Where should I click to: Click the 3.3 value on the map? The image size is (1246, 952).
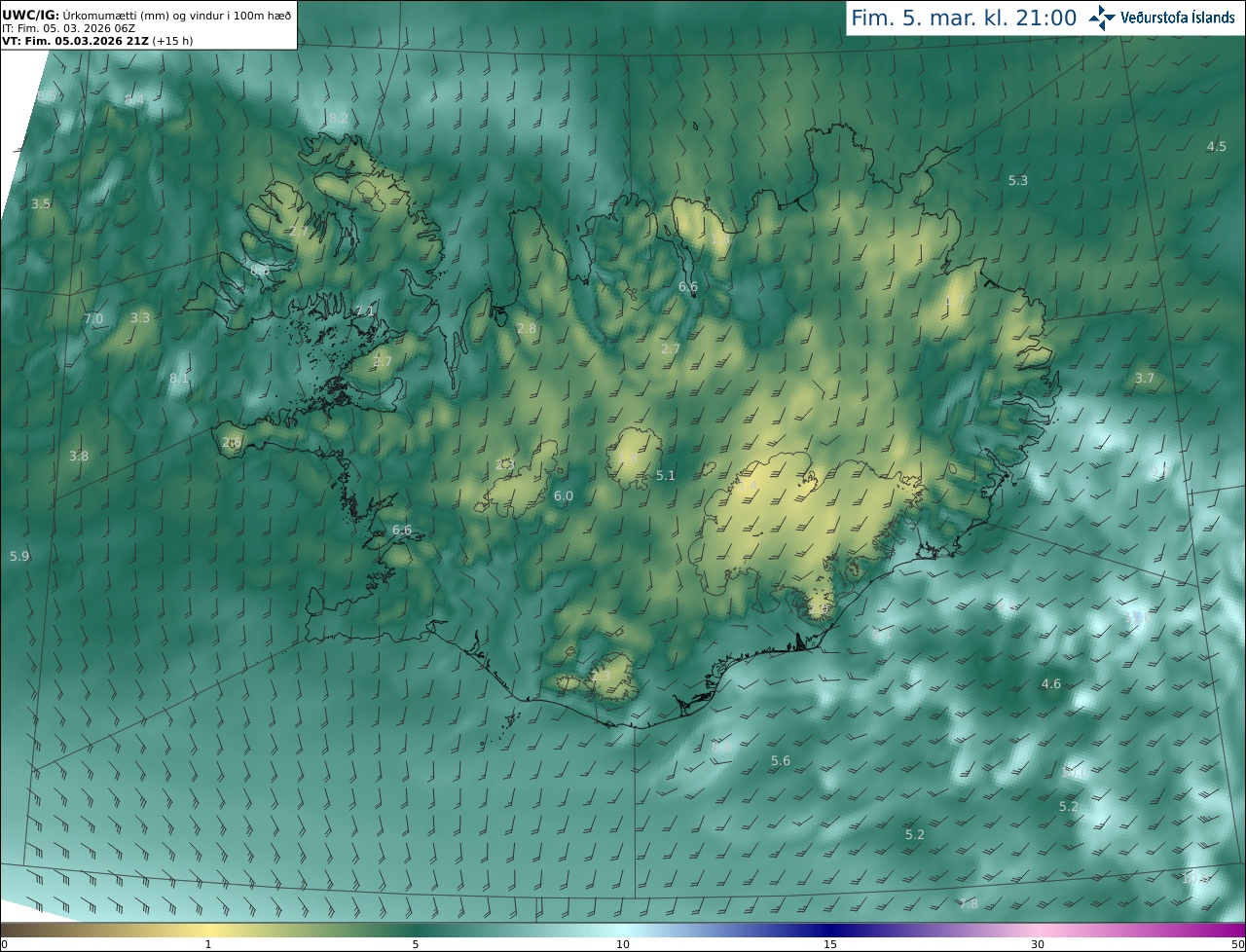(140, 317)
